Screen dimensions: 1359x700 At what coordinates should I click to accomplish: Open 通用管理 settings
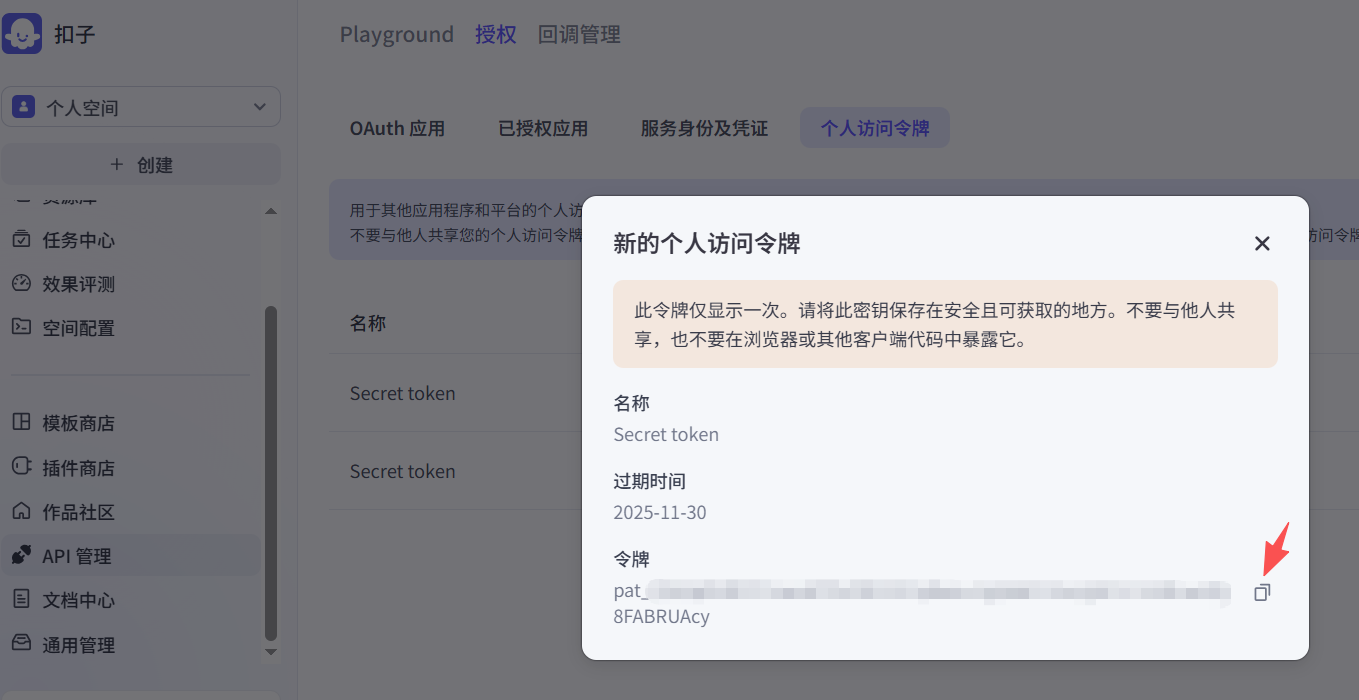(78, 645)
